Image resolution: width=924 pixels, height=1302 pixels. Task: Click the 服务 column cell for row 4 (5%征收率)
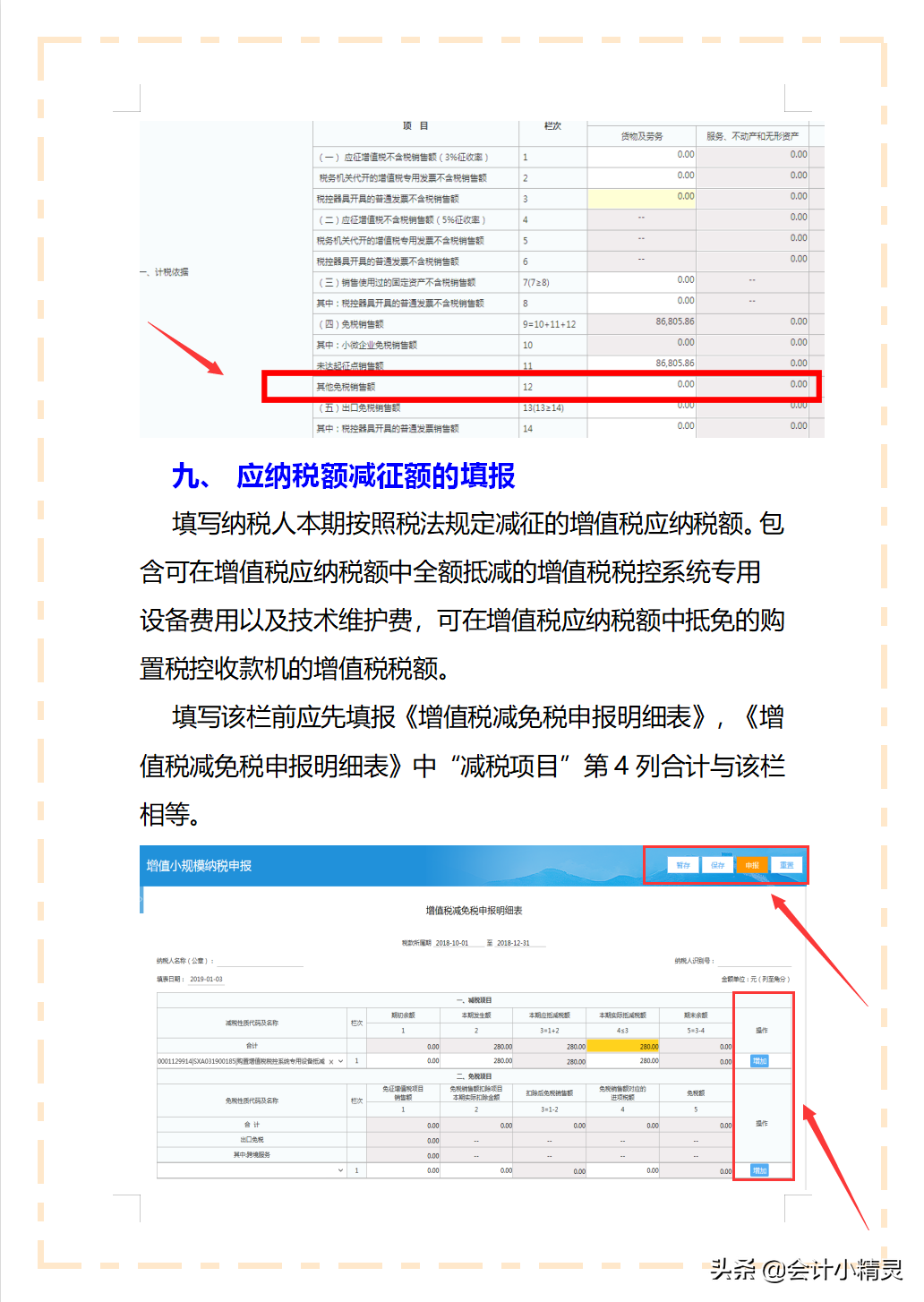pos(752,219)
